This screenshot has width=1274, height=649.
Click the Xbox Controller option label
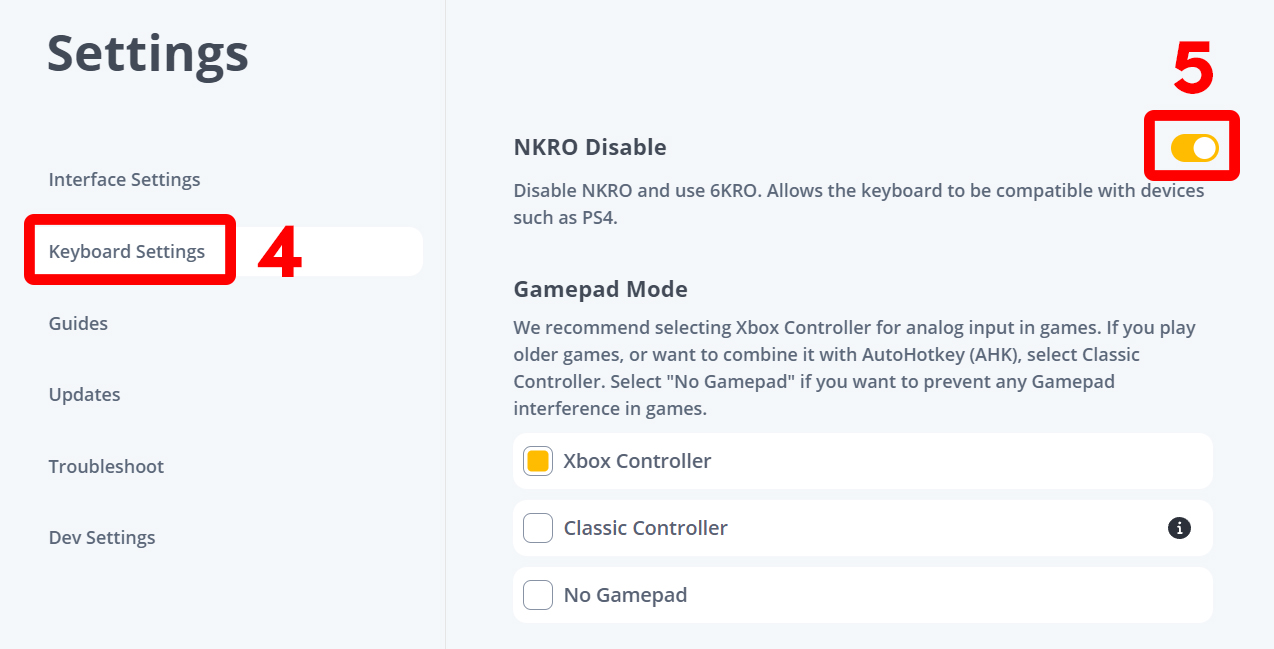click(x=637, y=461)
